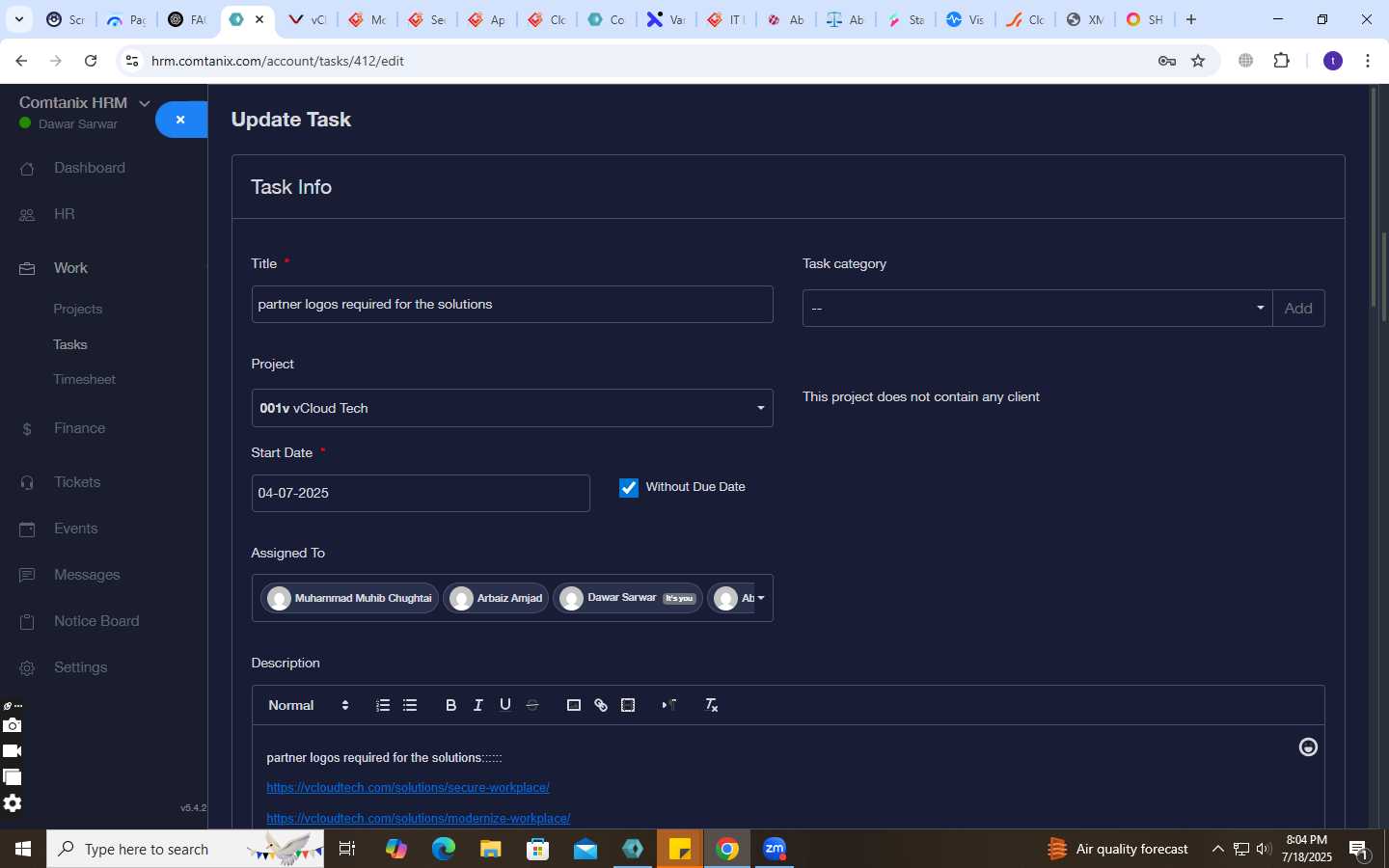1389x868 pixels.
Task: Bookmark this page with the star icon
Action: pos(1198,61)
